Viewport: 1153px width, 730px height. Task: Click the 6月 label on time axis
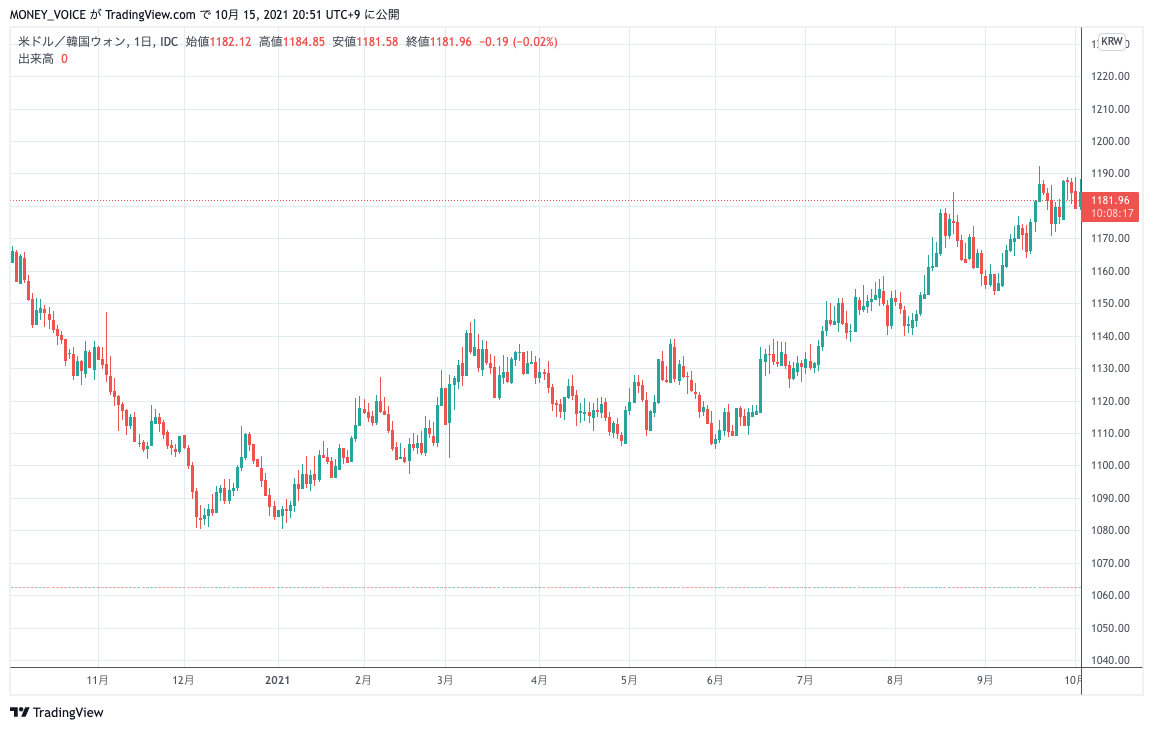pos(715,680)
